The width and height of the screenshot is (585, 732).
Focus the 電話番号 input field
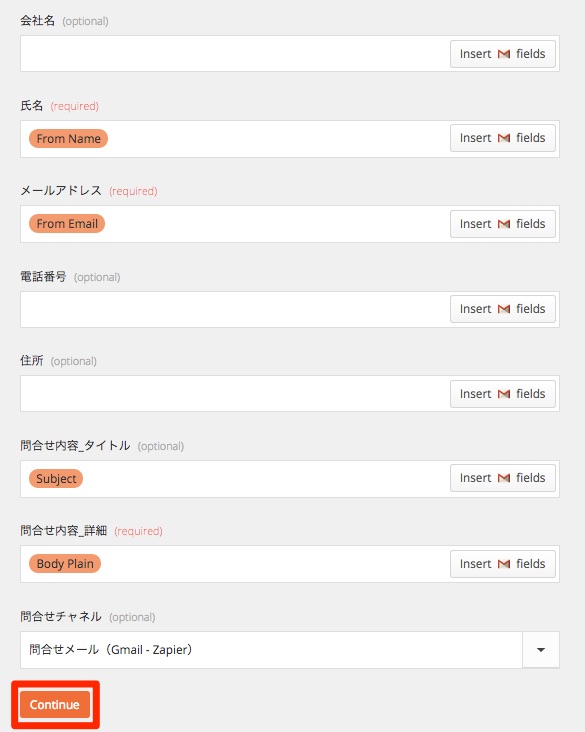click(x=235, y=310)
